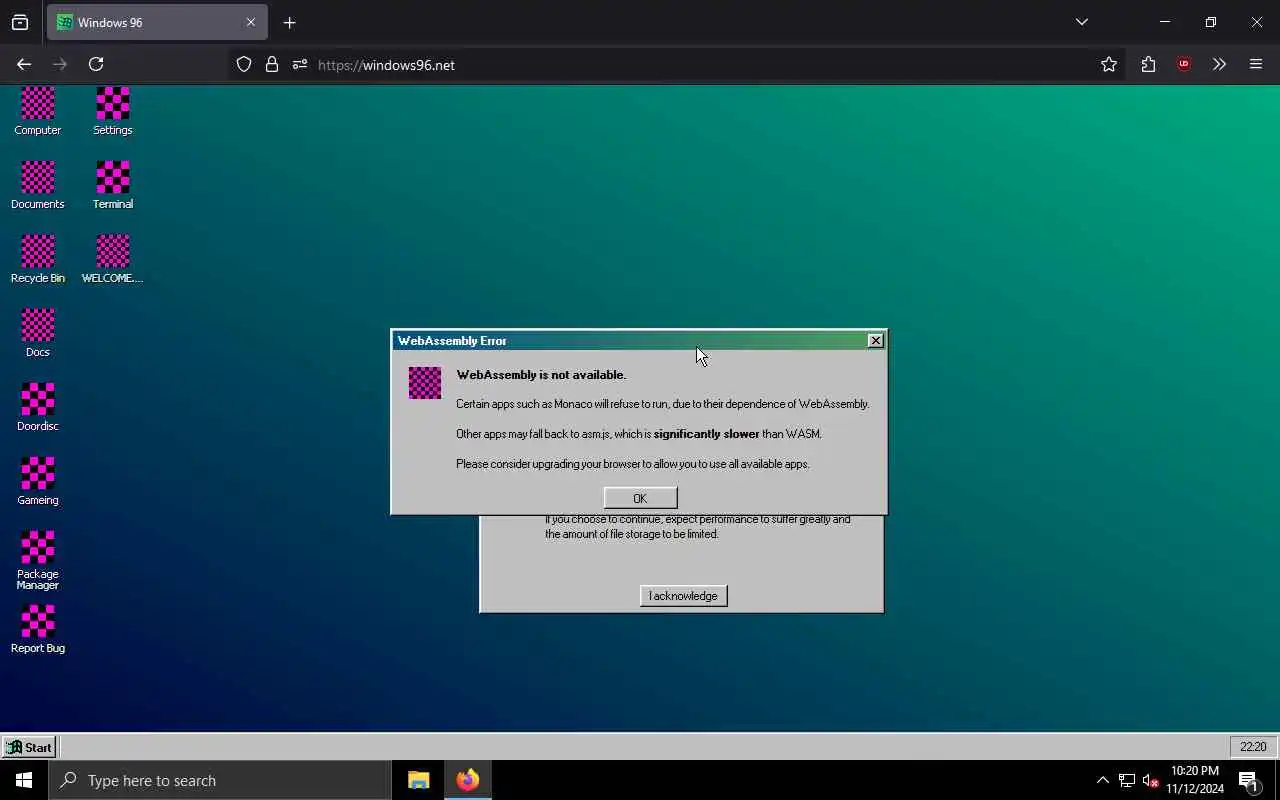Screen dimensions: 1280x800
Task: Select the Documents desktop icon
Action: tap(38, 185)
